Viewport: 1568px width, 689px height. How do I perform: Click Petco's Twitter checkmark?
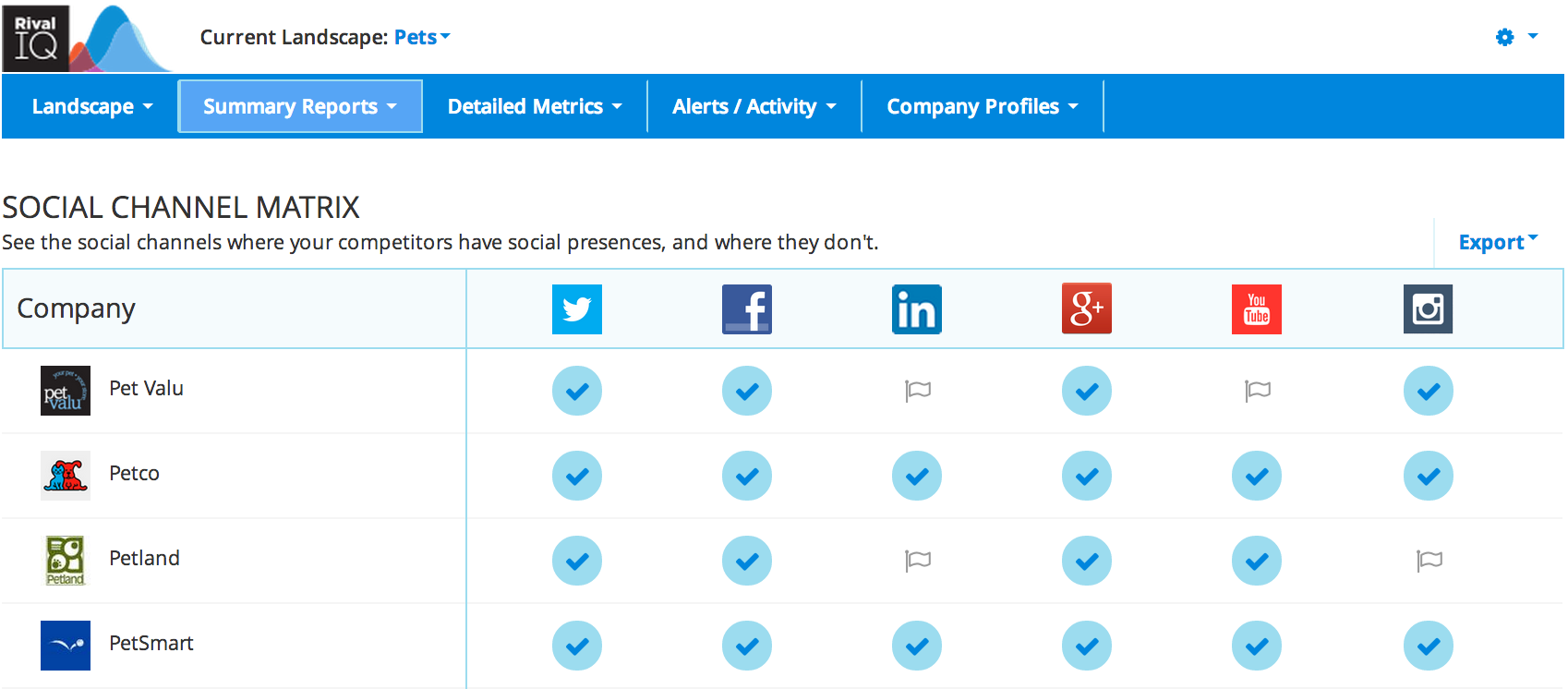click(577, 476)
